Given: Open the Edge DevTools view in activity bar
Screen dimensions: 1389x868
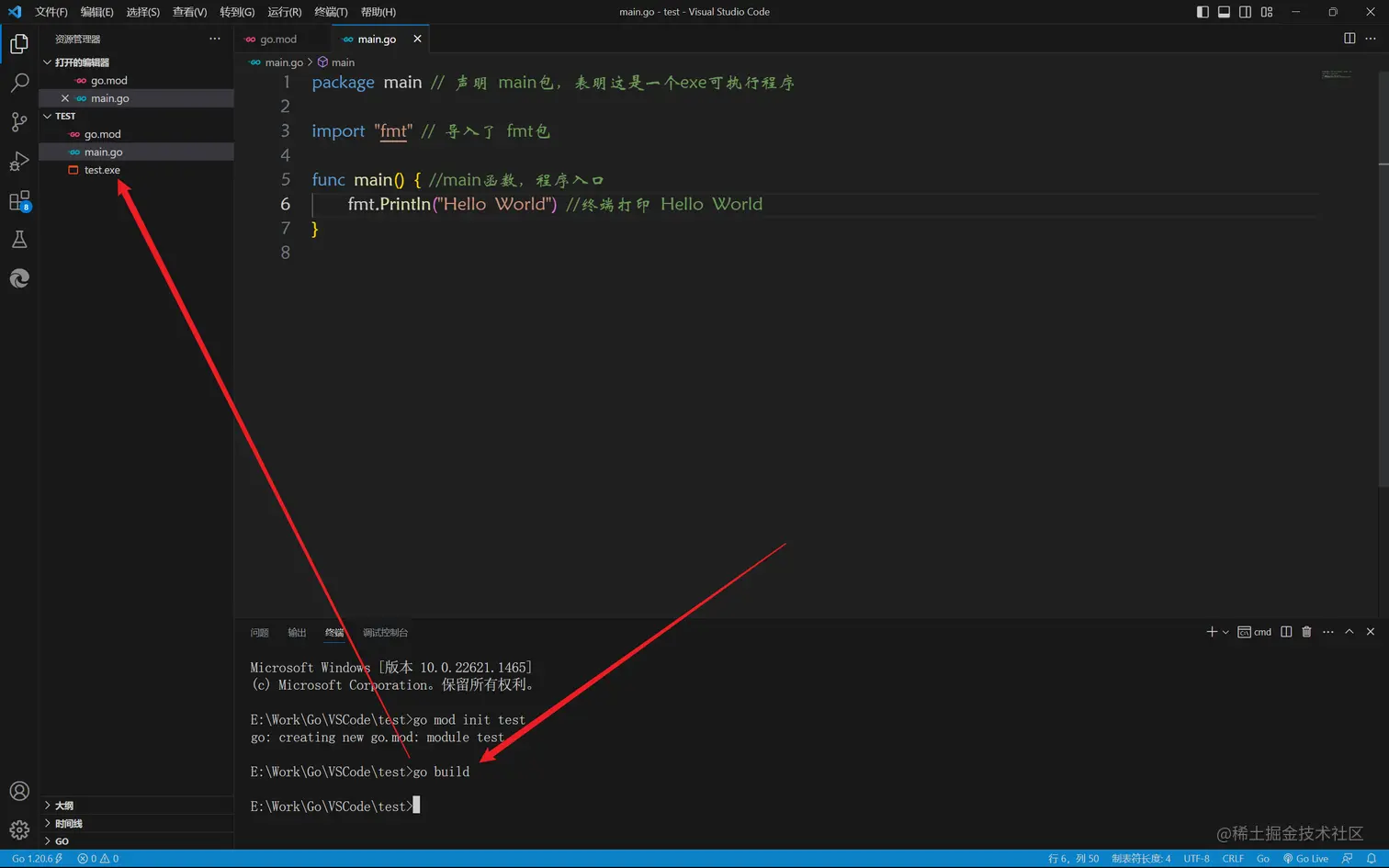Looking at the screenshot, I should [x=19, y=278].
